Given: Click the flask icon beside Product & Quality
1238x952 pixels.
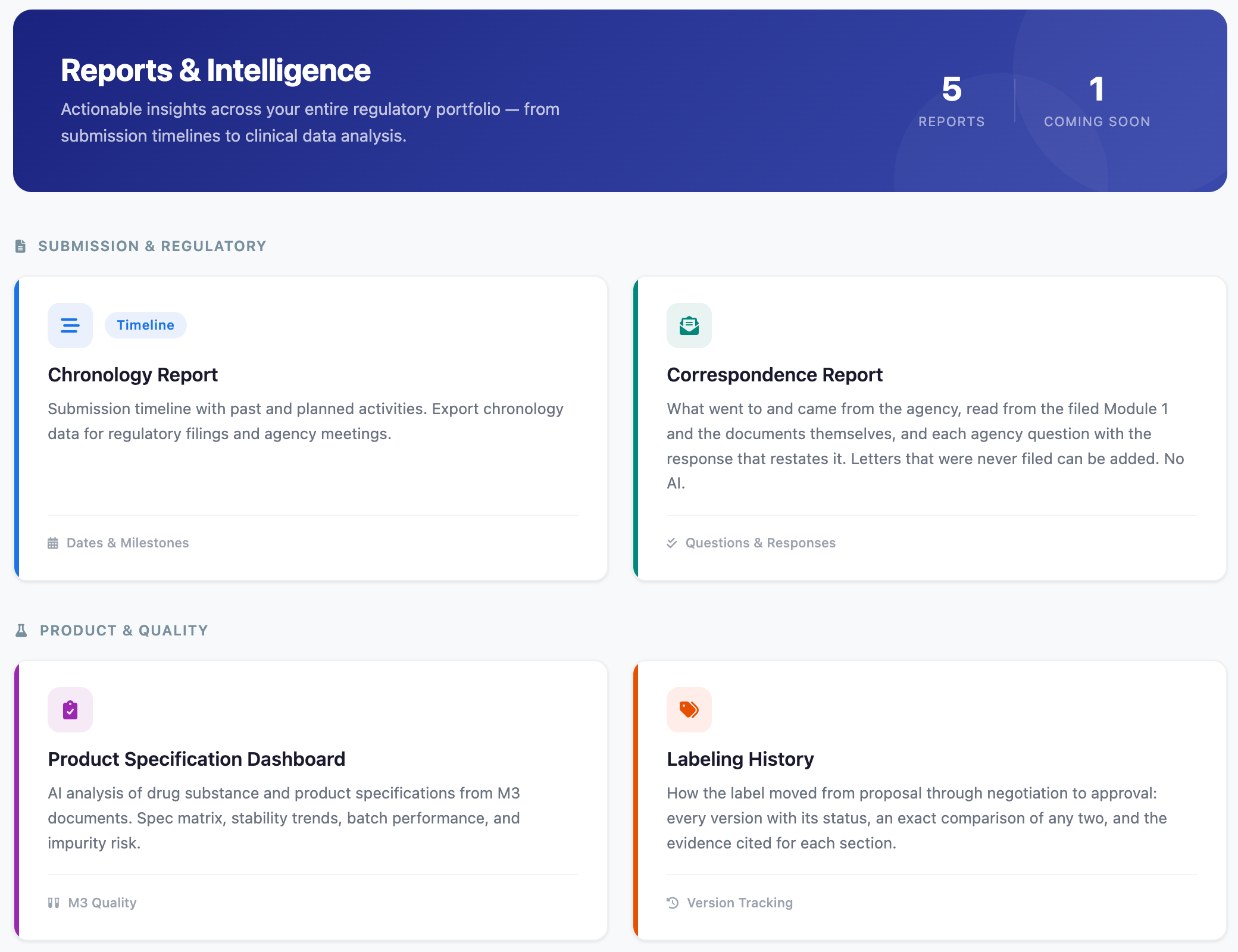Looking at the screenshot, I should [x=21, y=630].
